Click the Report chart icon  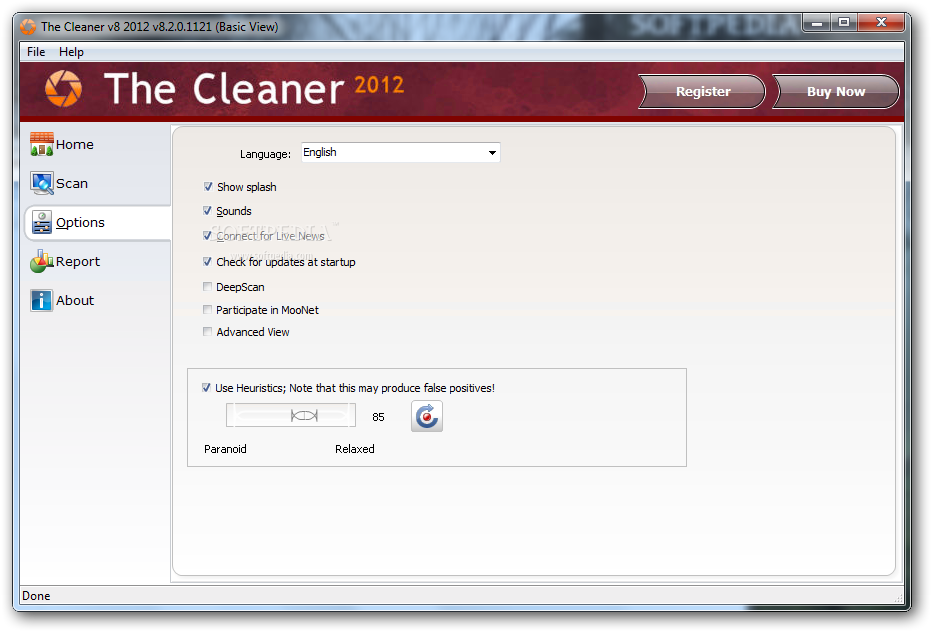(42, 262)
